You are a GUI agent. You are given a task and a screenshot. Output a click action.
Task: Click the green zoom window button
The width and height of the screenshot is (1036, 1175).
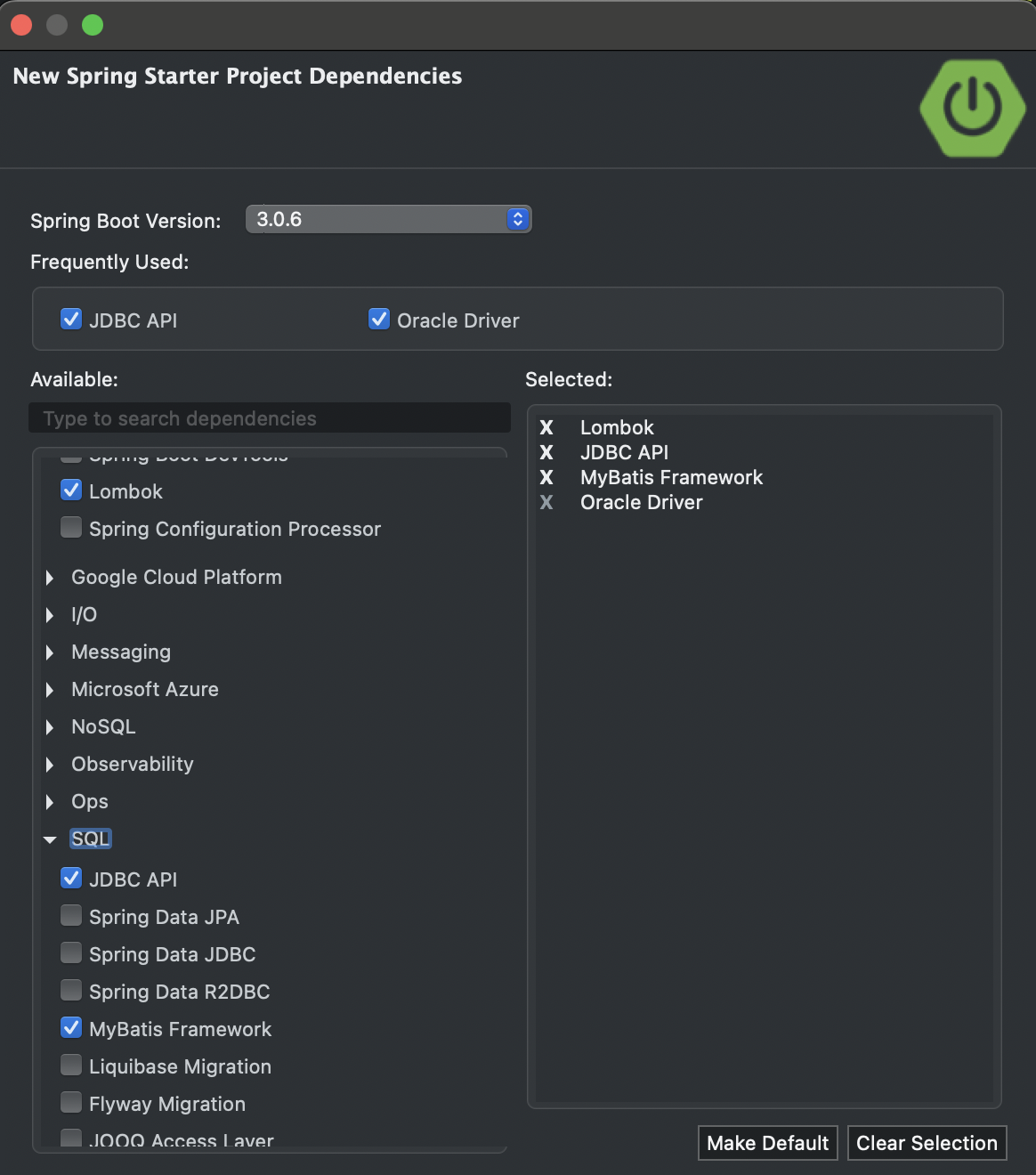[93, 25]
